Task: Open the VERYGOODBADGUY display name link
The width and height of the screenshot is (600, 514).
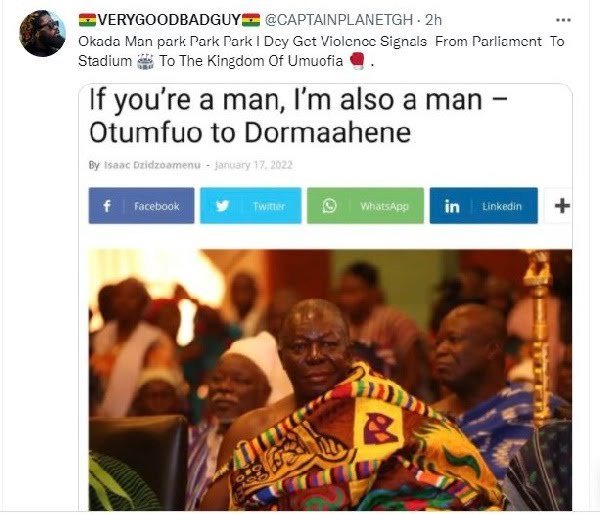Action: [x=170, y=20]
